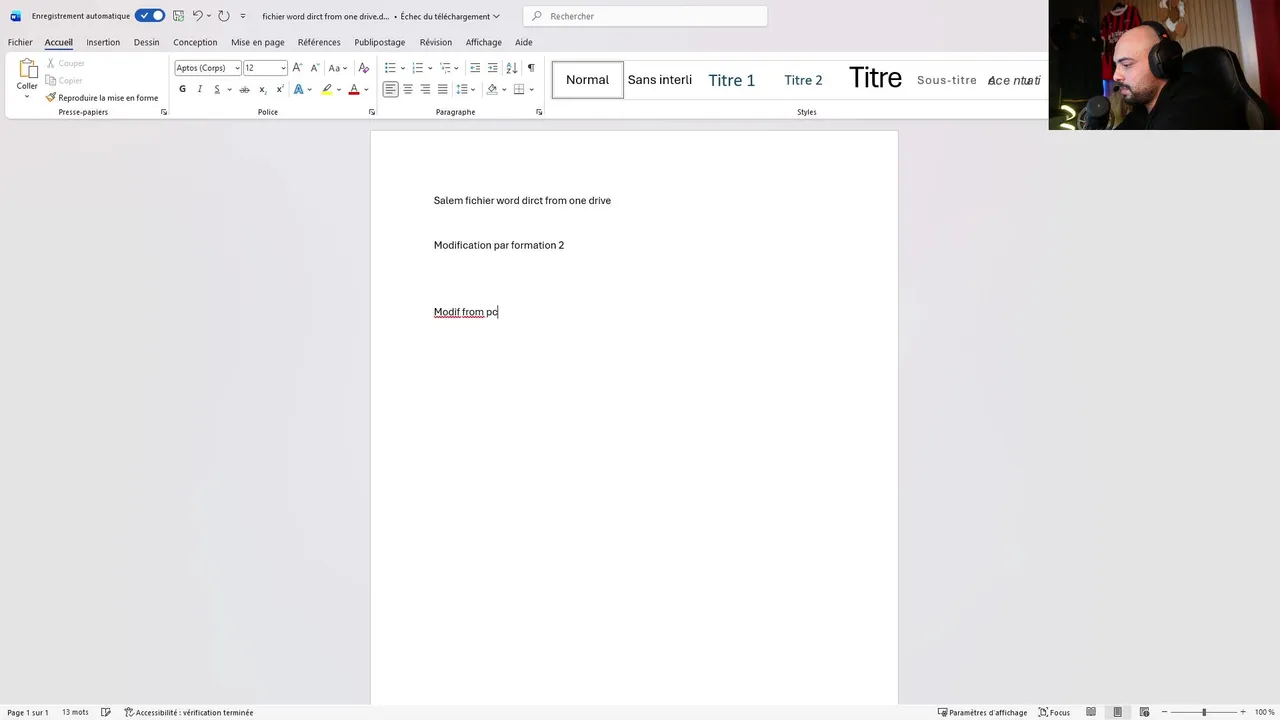This screenshot has width=1280, height=720.
Task: Click the zoom slider handle
Action: coord(1204,713)
